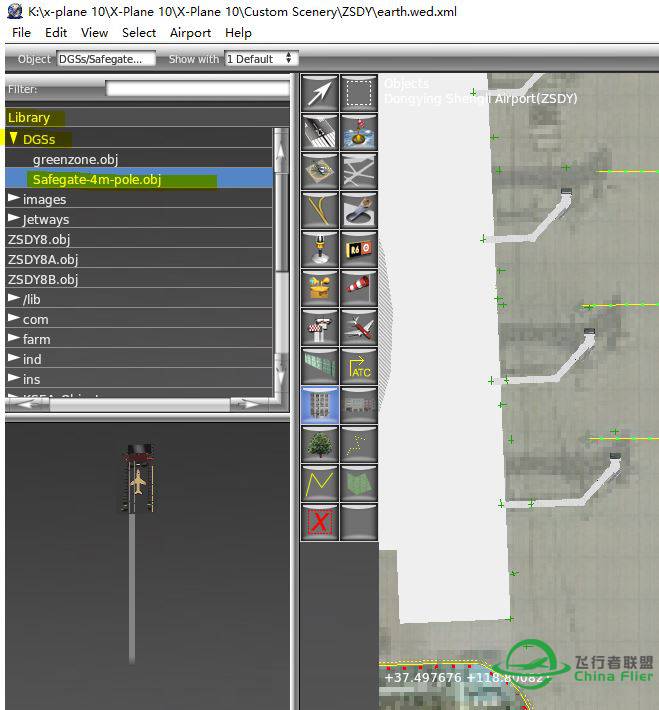
Task: Select ZSDY8A.obj in library
Action: (139, 259)
